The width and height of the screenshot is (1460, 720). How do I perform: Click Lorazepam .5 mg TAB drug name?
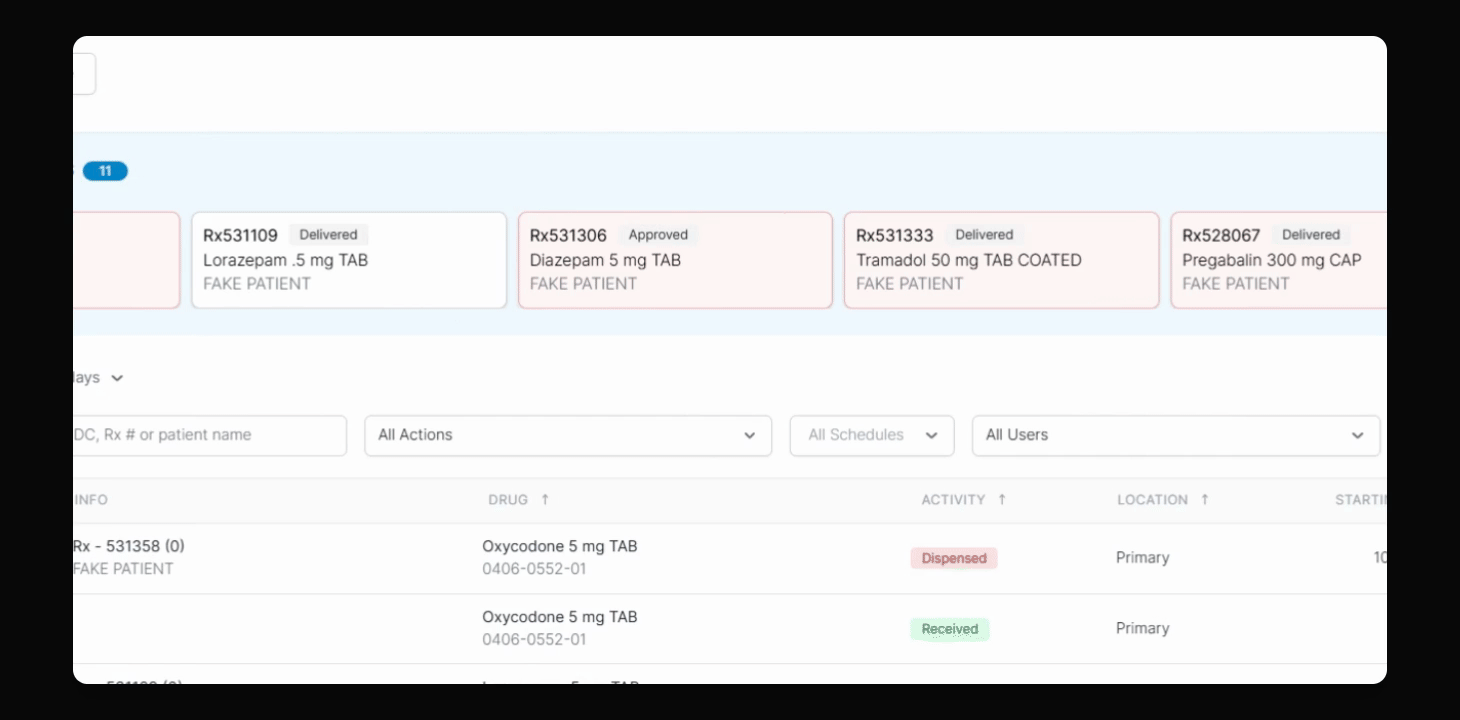pyautogui.click(x=286, y=260)
